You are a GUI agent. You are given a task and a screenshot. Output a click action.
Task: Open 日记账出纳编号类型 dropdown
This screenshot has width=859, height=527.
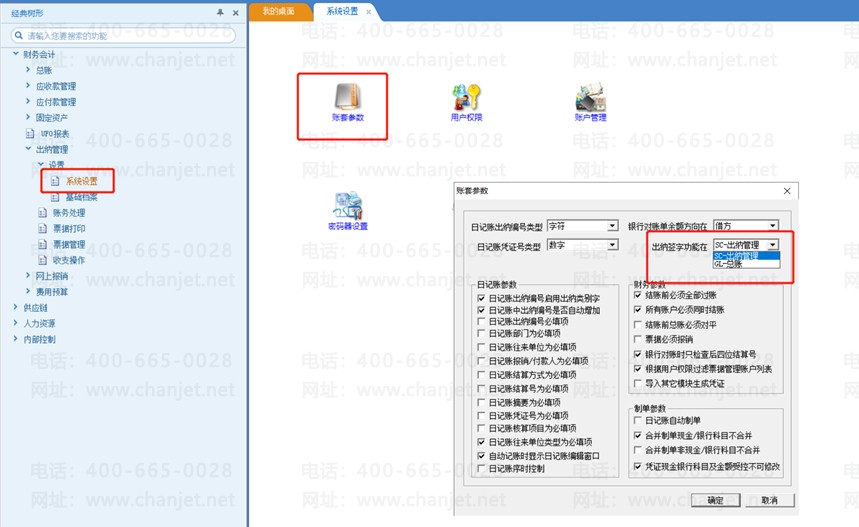pos(583,226)
